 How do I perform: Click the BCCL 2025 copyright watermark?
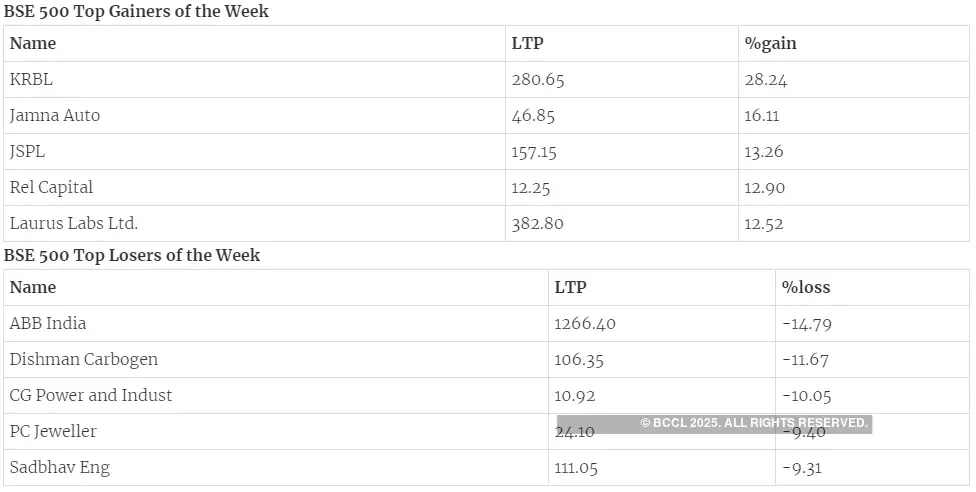754,424
